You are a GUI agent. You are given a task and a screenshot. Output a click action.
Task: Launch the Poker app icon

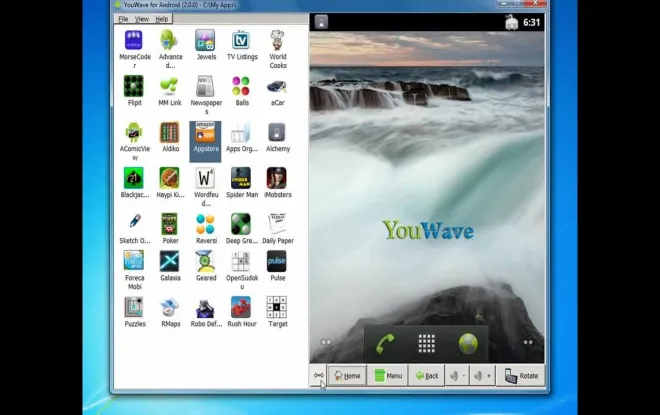170,224
